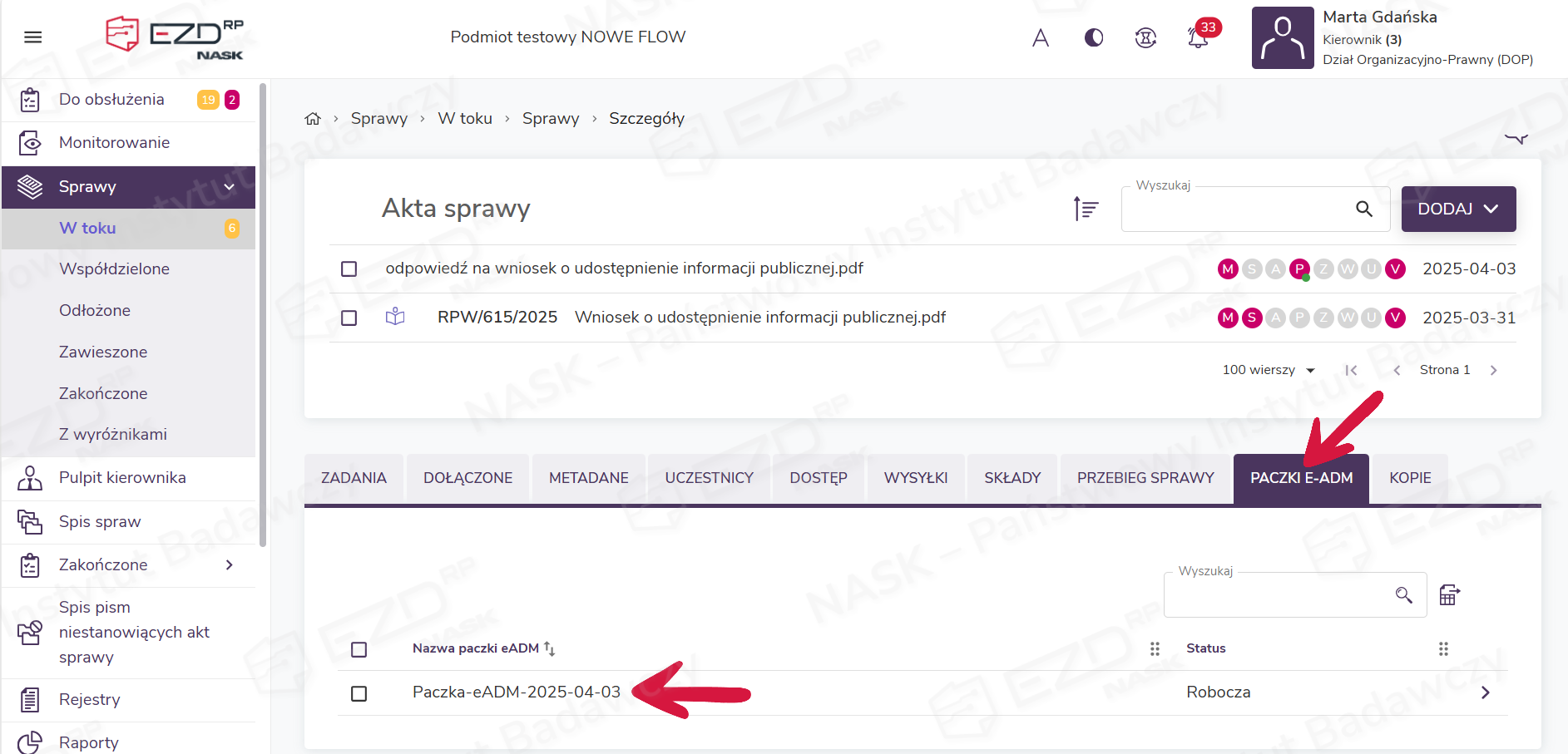Tick checkbox for RPW/615/2025 document
The height and width of the screenshot is (754, 1568).
pos(349,318)
